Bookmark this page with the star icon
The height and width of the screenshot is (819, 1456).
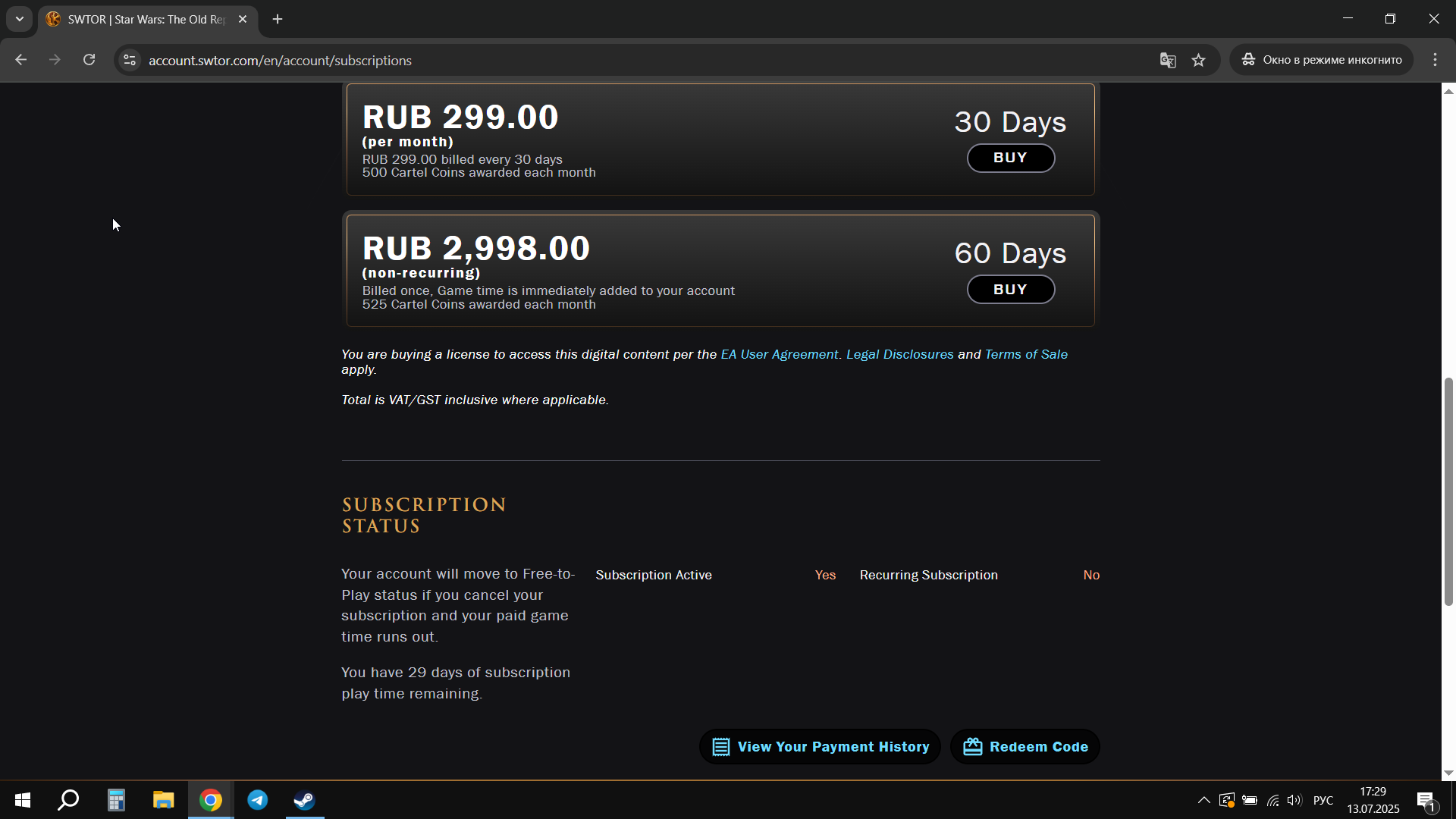click(1198, 61)
